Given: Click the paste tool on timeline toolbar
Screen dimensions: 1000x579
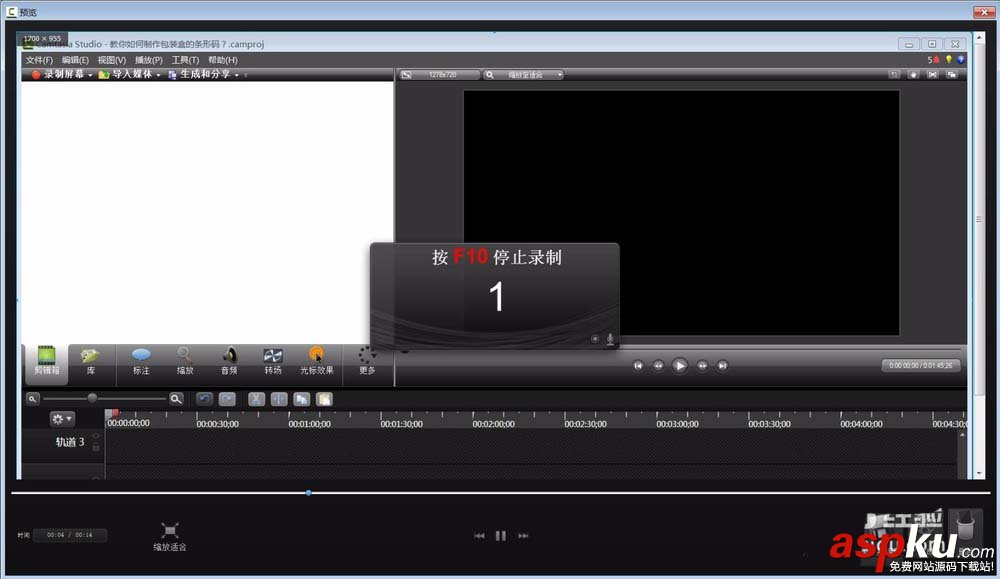Looking at the screenshot, I should (324, 399).
